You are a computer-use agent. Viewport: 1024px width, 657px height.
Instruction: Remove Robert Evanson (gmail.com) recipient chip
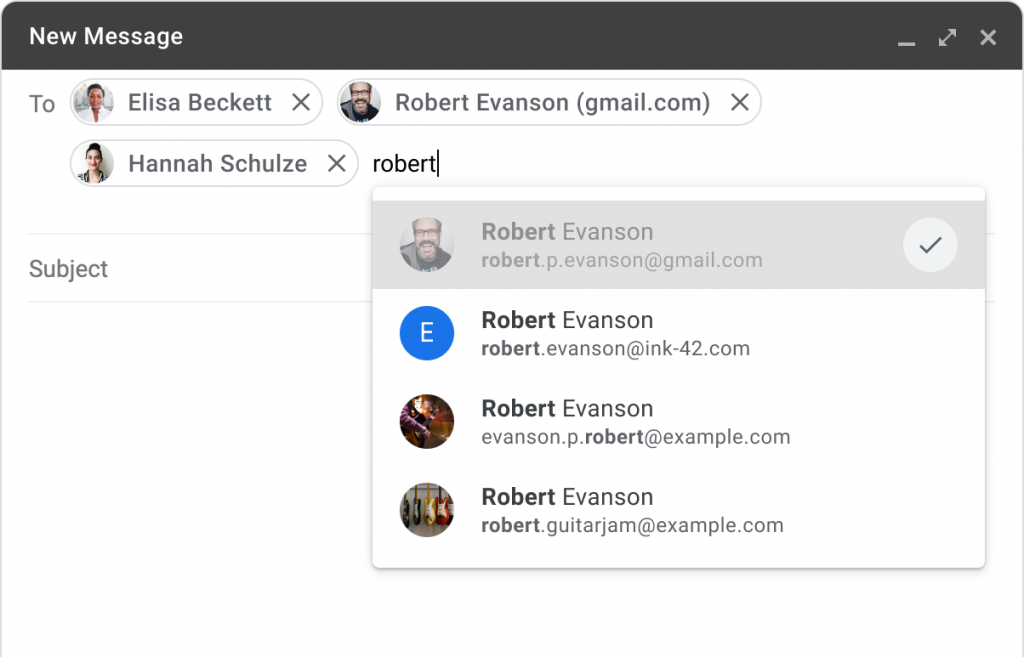click(739, 102)
